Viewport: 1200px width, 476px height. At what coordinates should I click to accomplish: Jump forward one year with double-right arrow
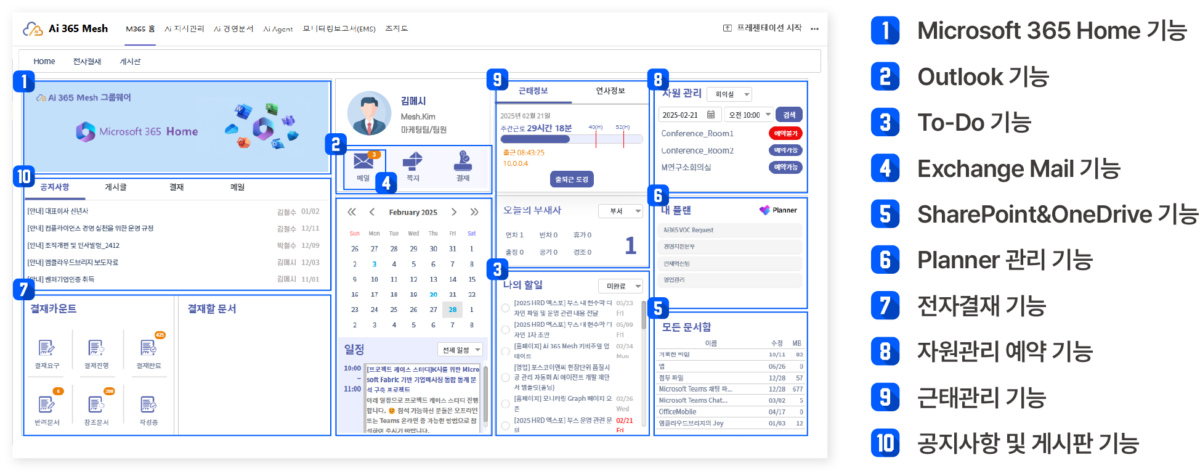[x=475, y=212]
